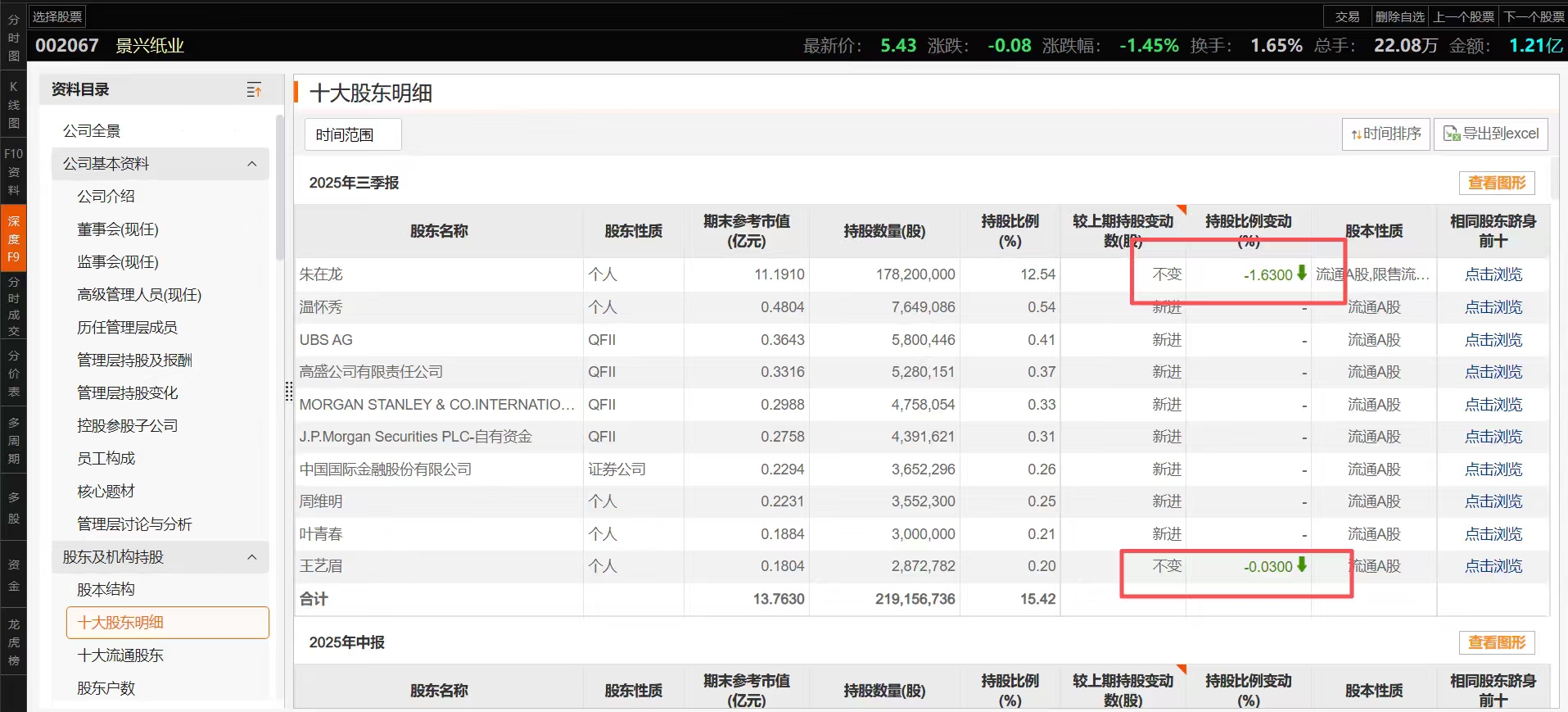
Task: Select the 深度F9 side tab
Action: tap(13, 238)
